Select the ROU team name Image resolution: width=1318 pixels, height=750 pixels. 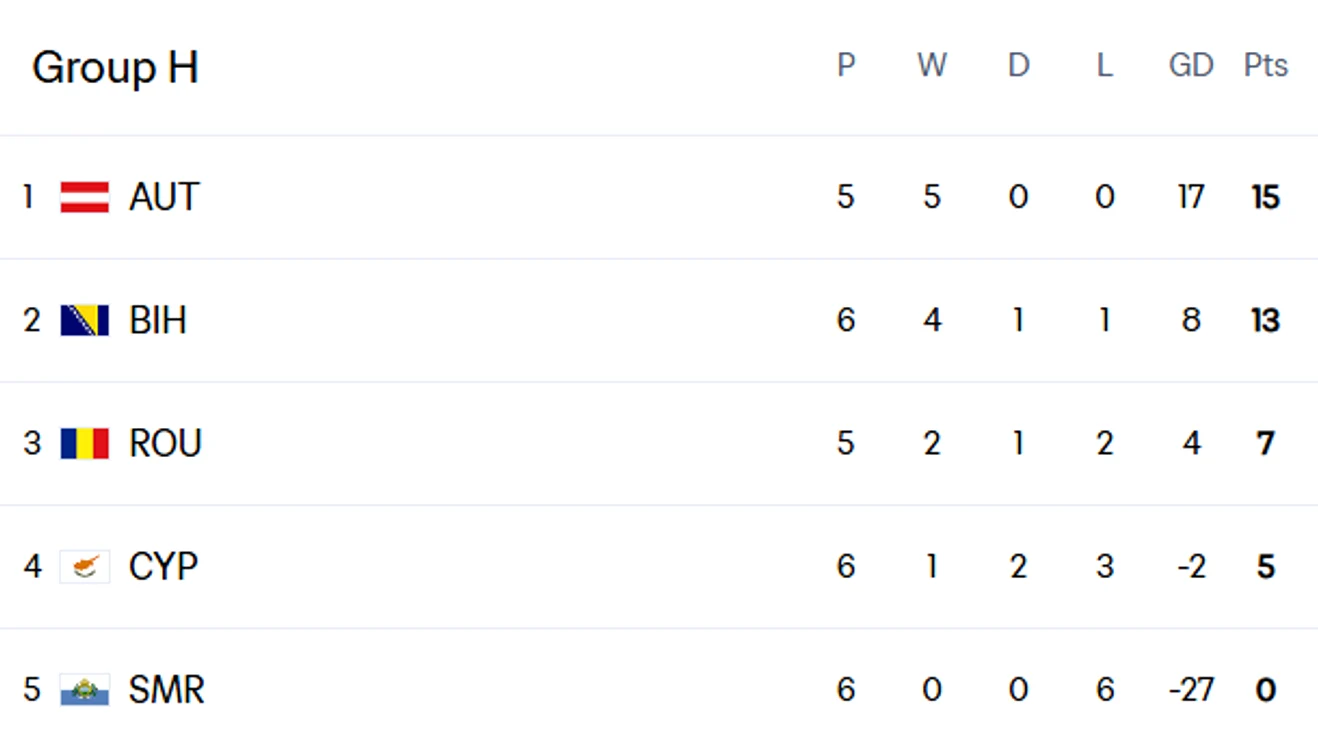pyautogui.click(x=165, y=443)
